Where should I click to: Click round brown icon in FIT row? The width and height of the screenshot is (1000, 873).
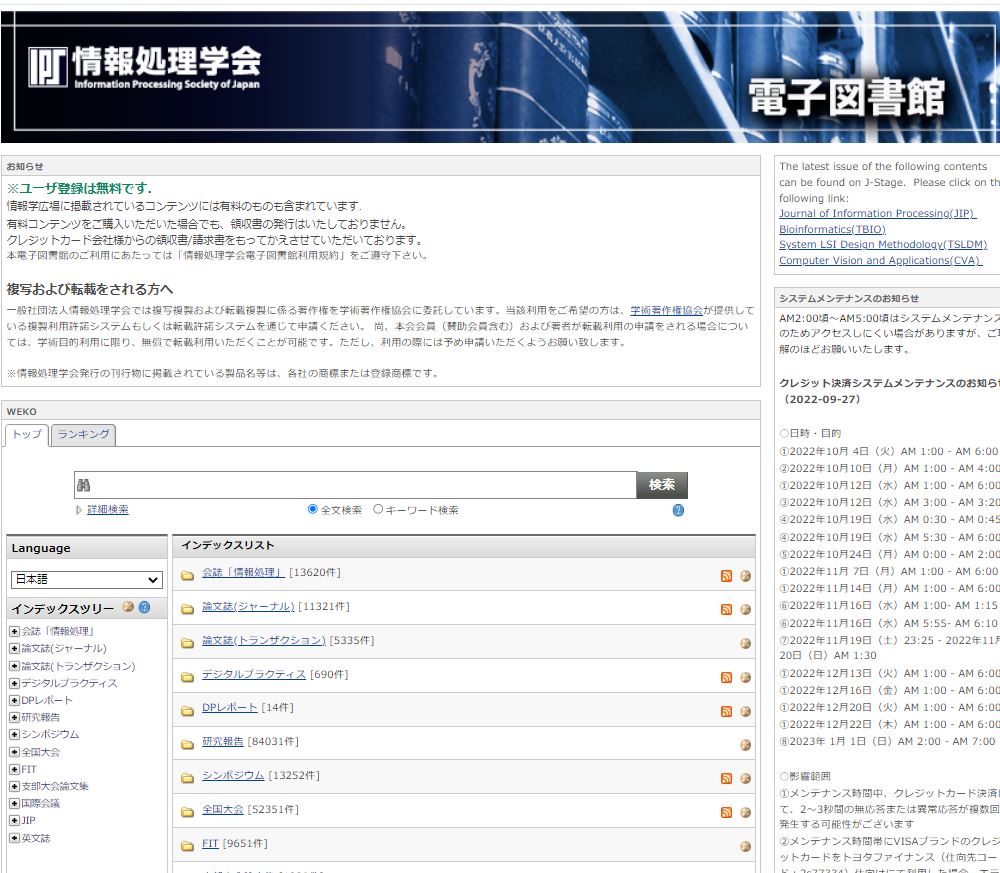745,846
